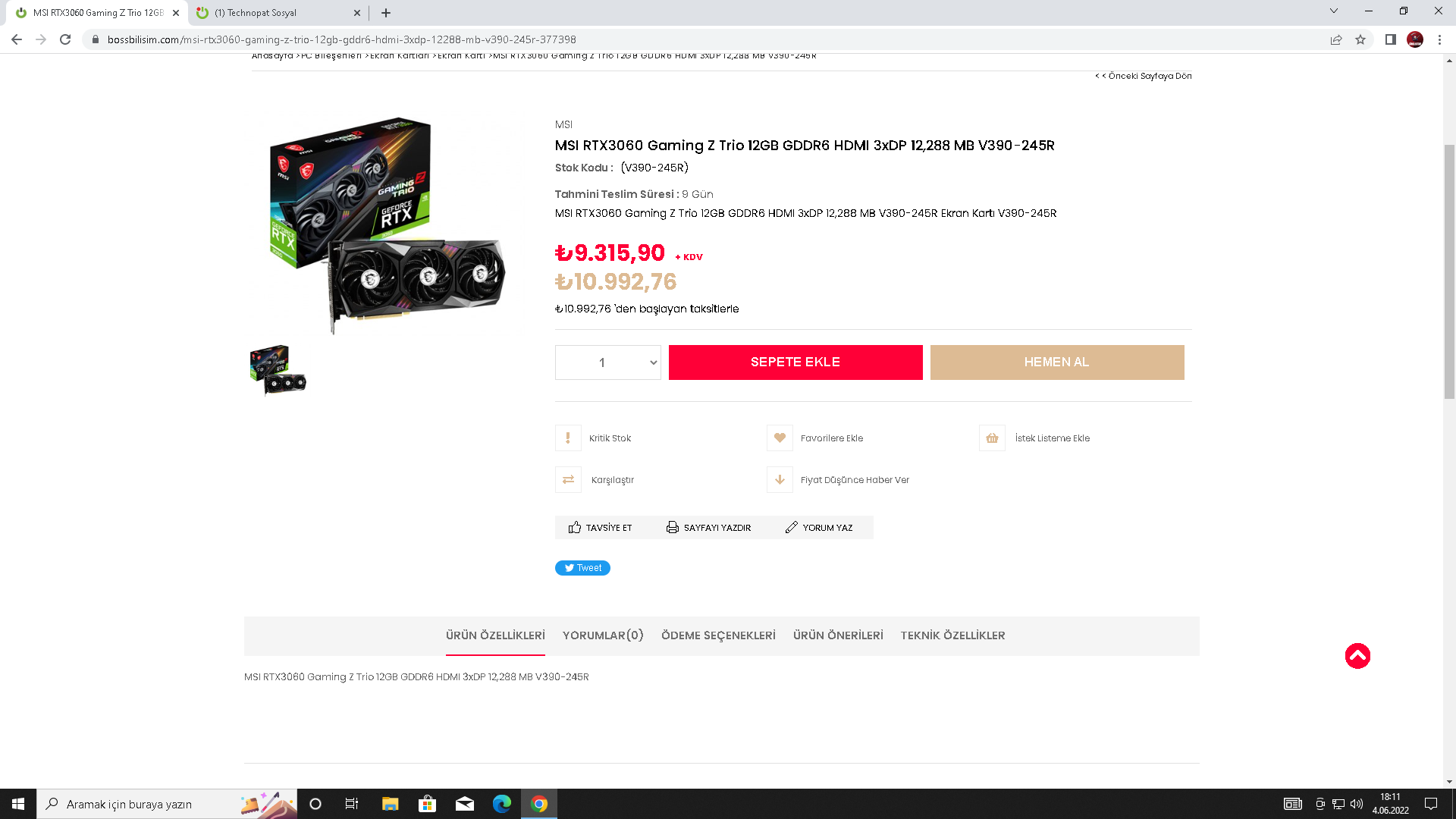Click the Karşılaştır compare arrows icon

point(568,480)
